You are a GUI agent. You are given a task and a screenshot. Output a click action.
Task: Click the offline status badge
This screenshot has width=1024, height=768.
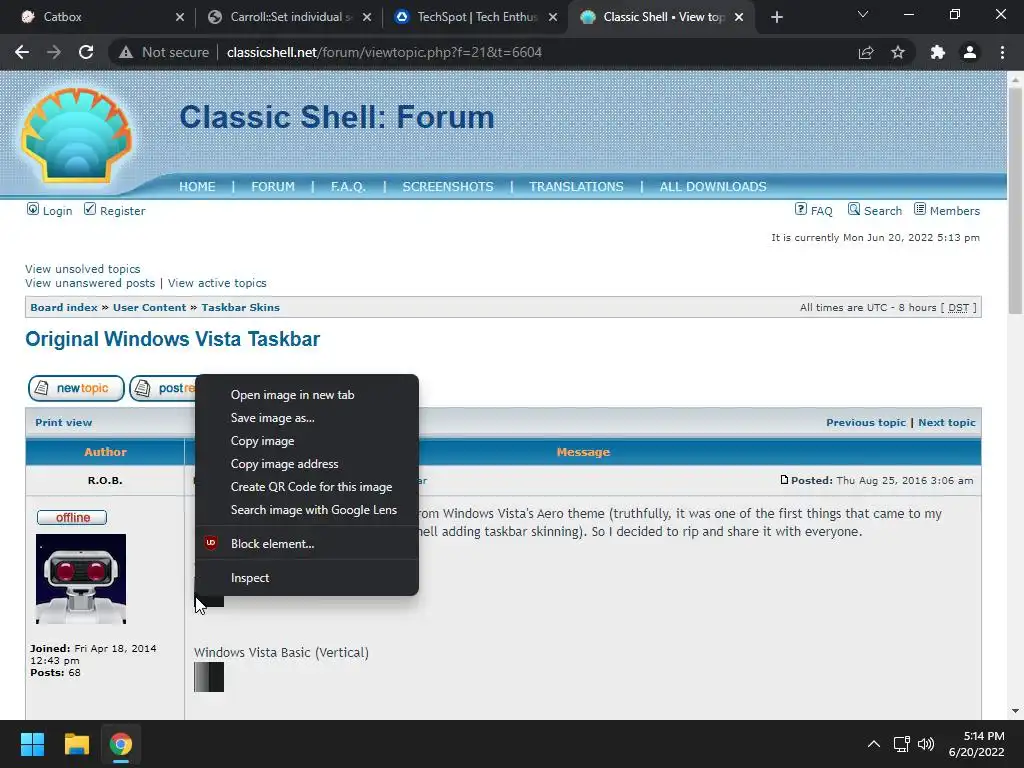click(x=72, y=517)
